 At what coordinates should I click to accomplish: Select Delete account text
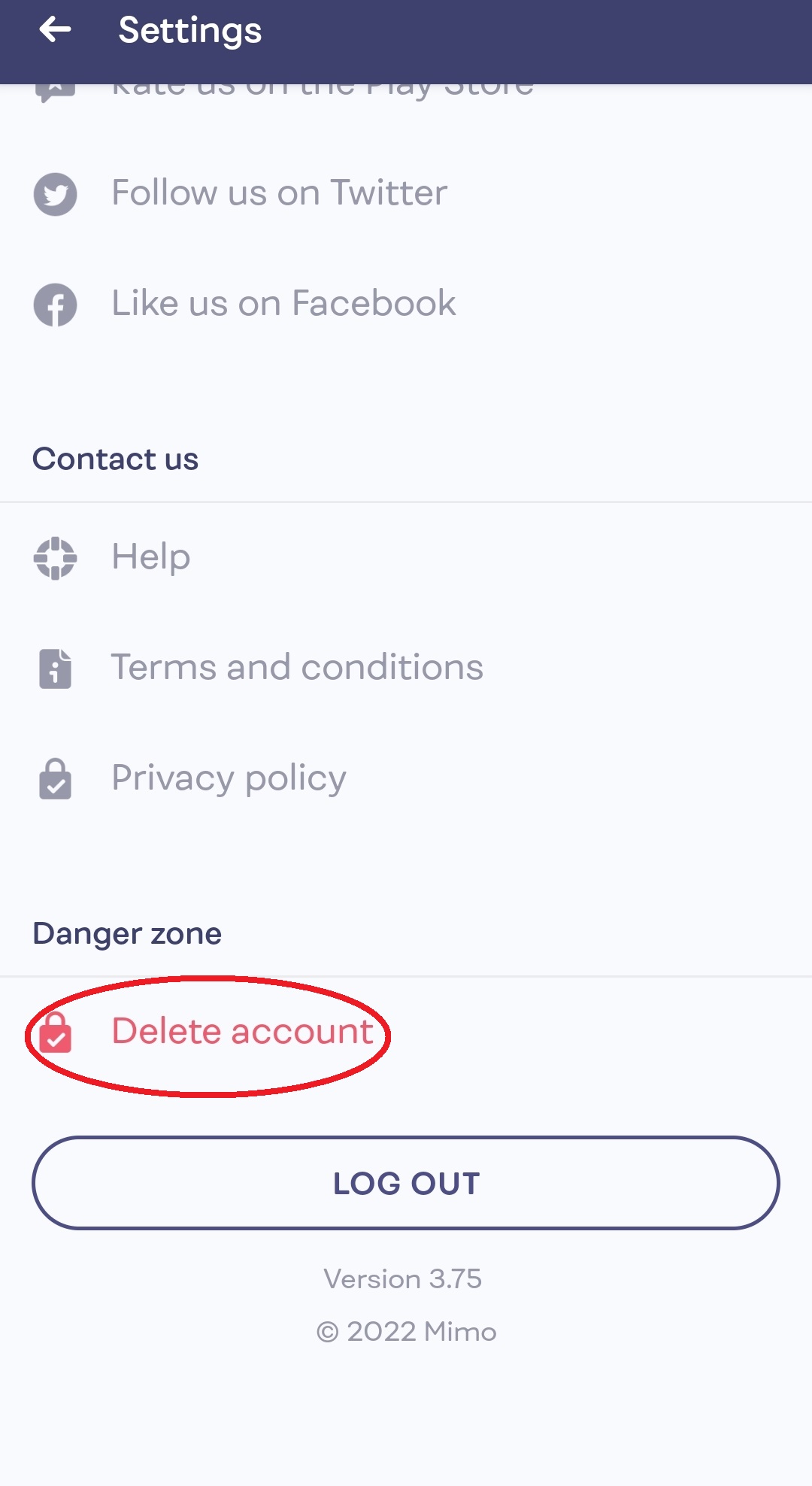coord(242,1032)
